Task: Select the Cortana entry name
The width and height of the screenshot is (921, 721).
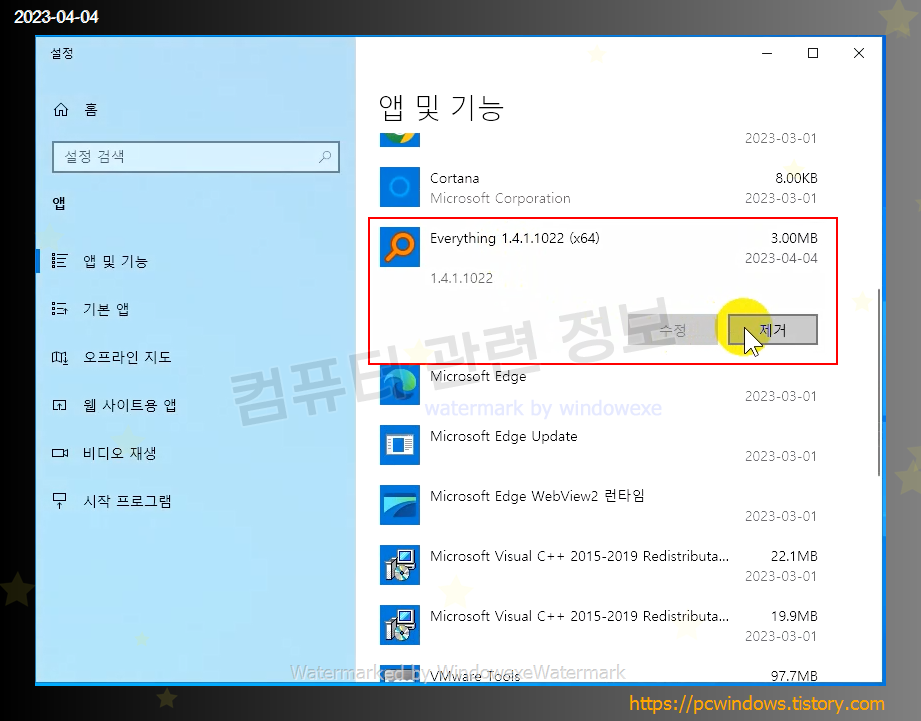Action: (x=455, y=178)
